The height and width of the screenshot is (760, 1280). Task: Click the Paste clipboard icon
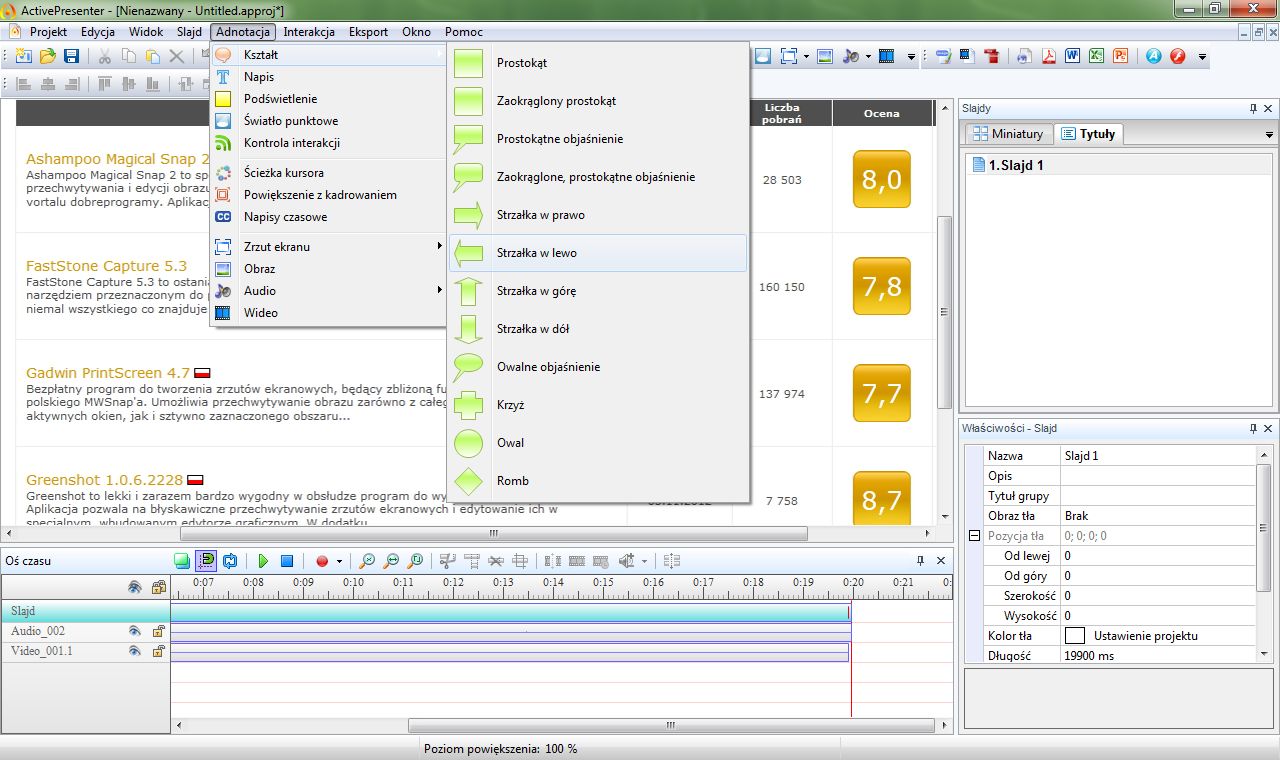[152, 56]
